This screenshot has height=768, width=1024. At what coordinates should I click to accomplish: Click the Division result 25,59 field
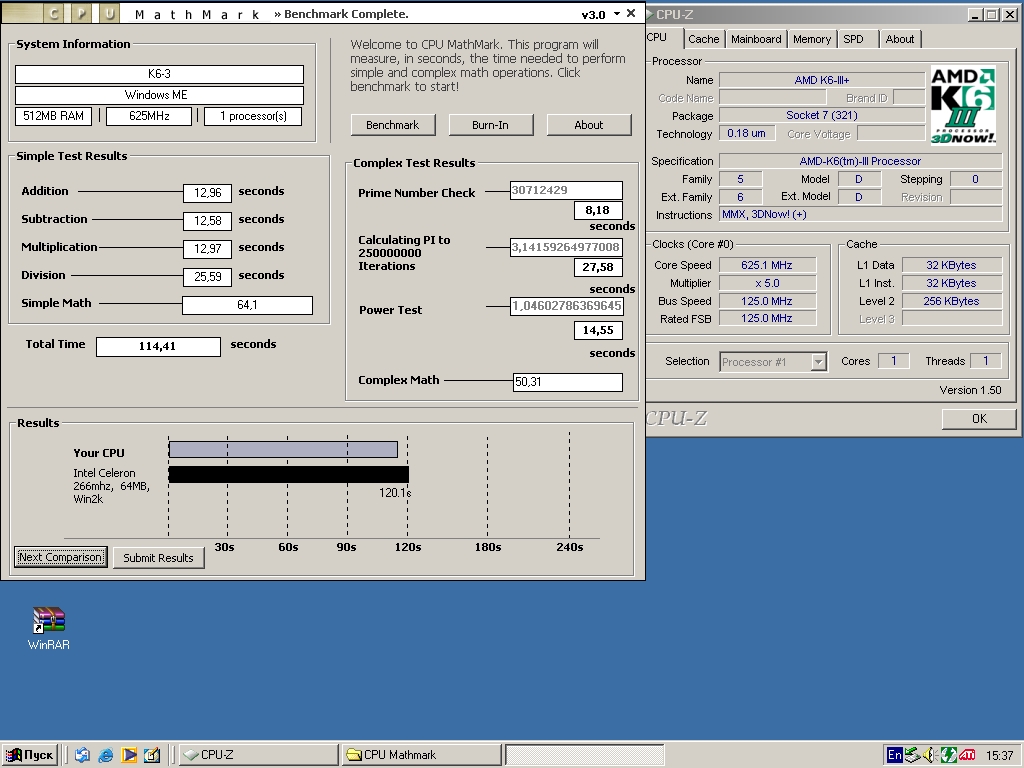[x=208, y=277]
